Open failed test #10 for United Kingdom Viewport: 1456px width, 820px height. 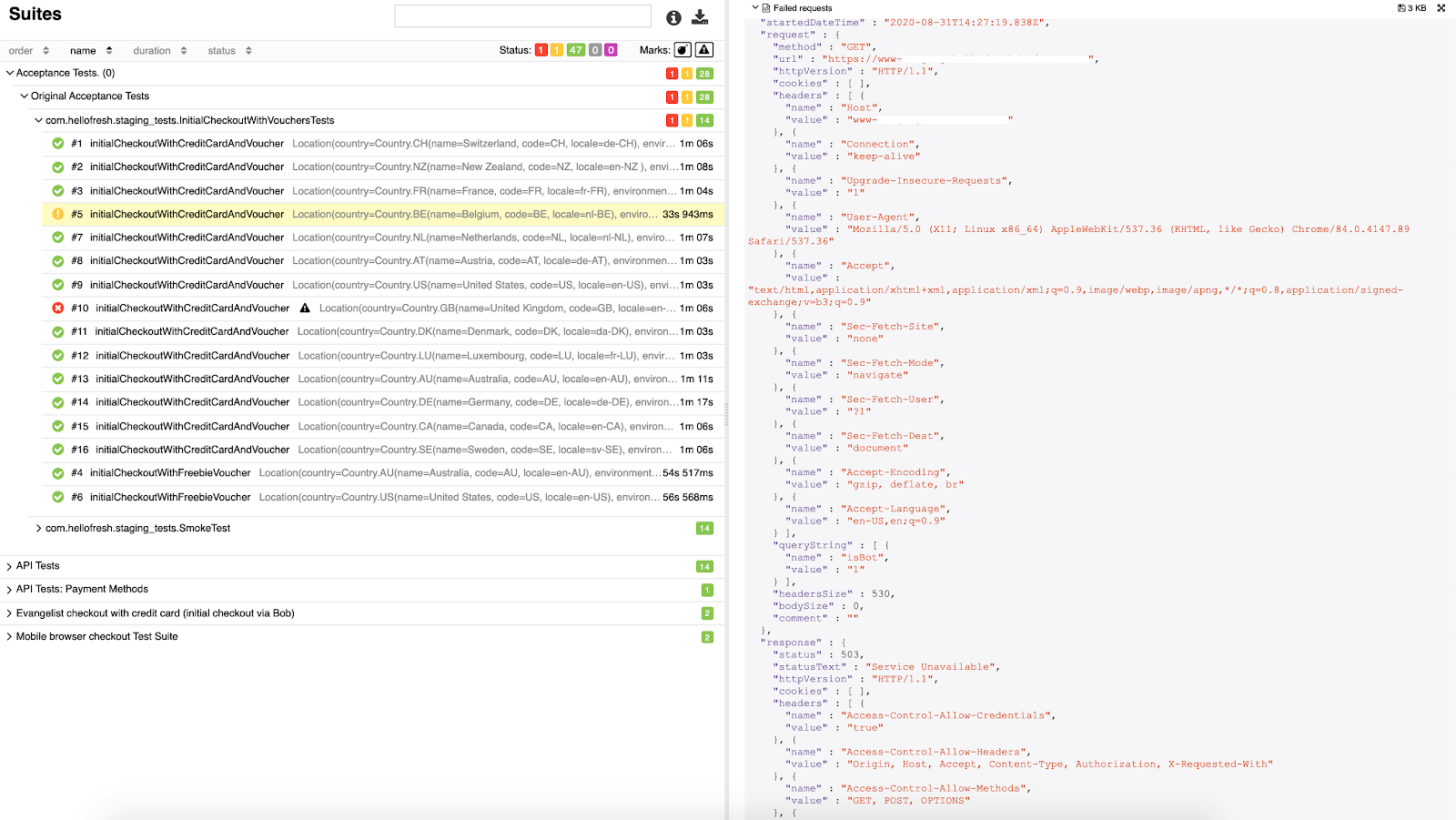(383, 309)
